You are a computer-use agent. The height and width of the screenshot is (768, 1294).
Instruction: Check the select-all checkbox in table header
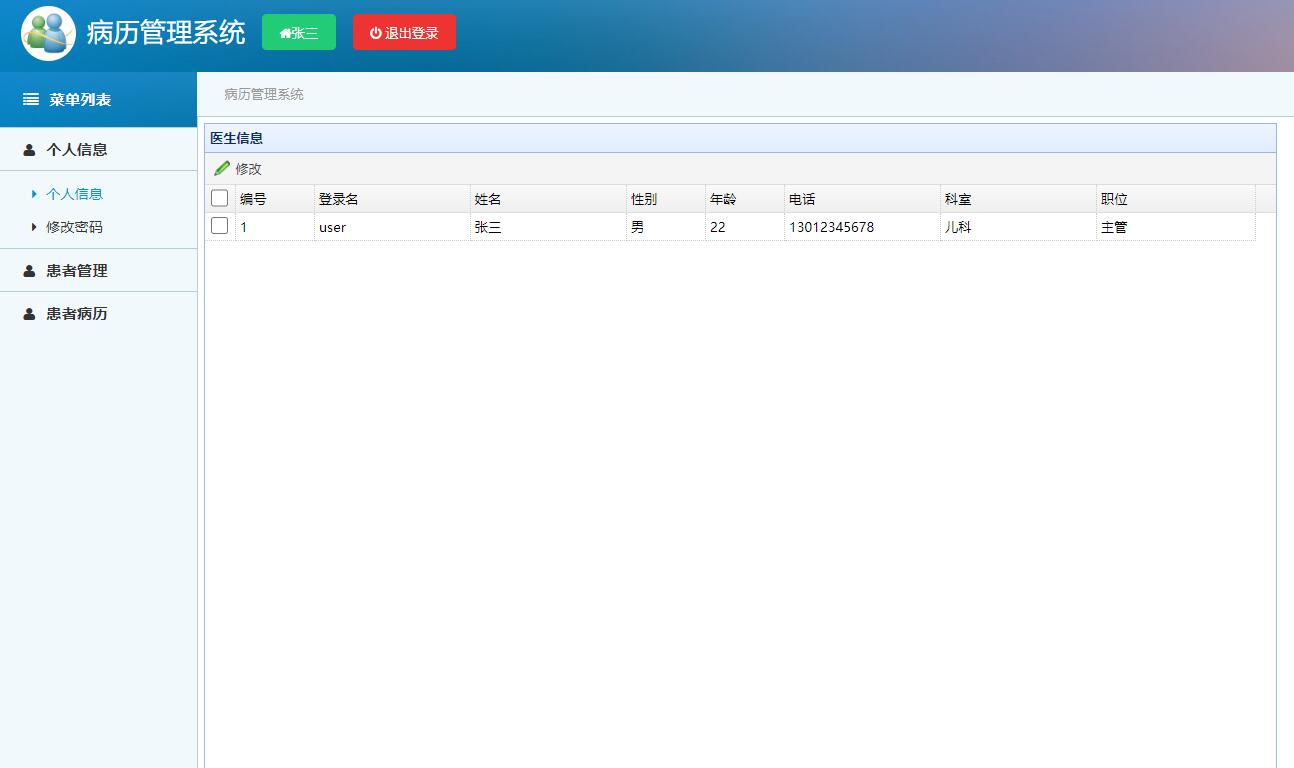219,198
